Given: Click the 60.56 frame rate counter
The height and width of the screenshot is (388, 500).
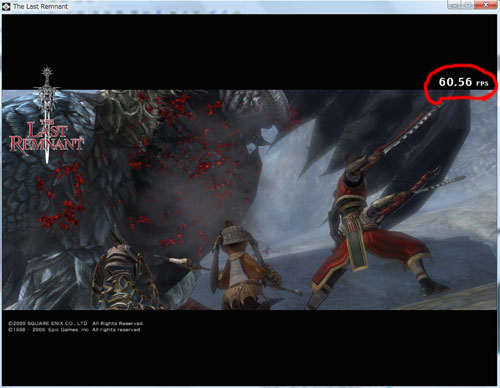Looking at the screenshot, I should [x=455, y=82].
